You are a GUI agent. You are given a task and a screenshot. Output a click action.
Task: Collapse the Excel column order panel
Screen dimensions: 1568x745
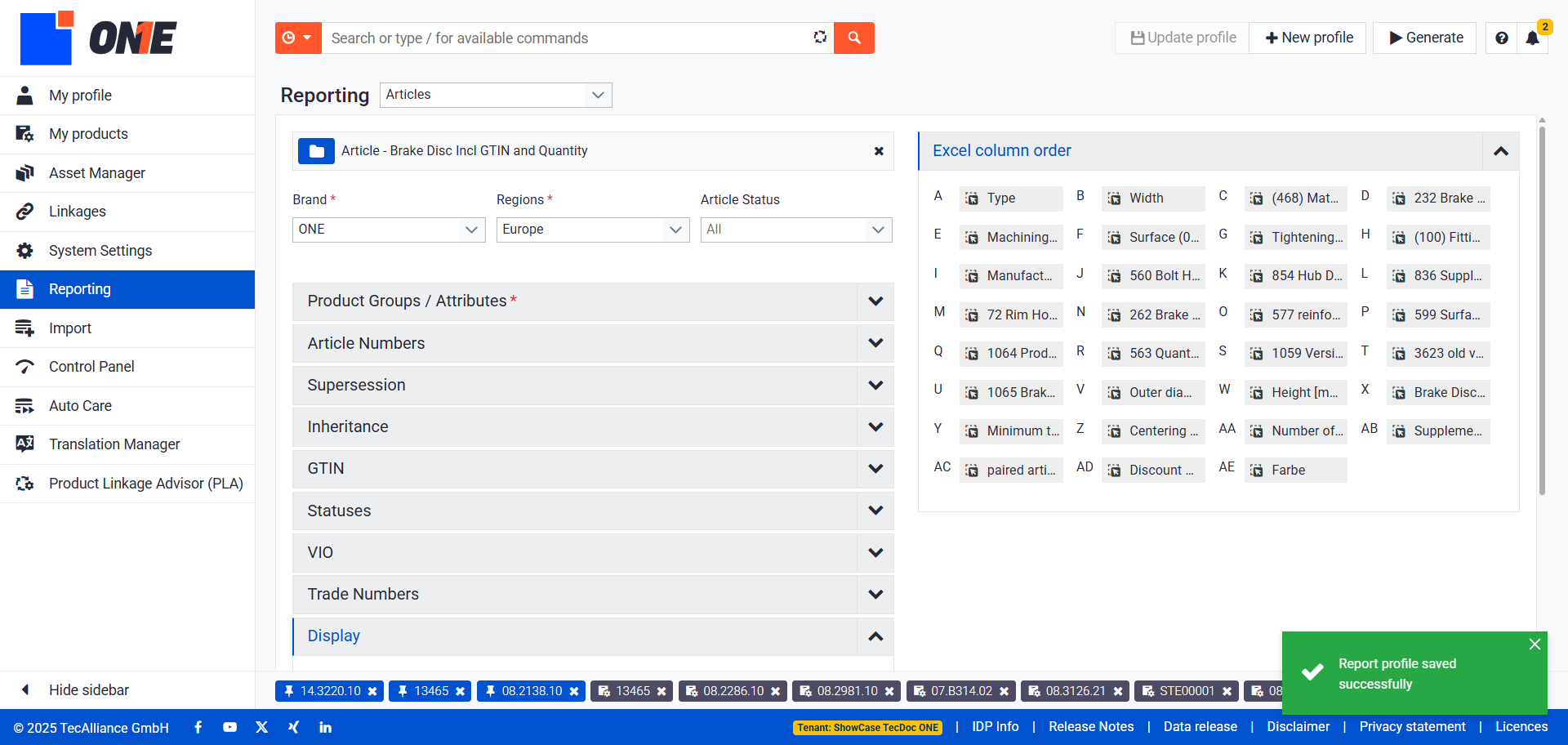click(1500, 151)
